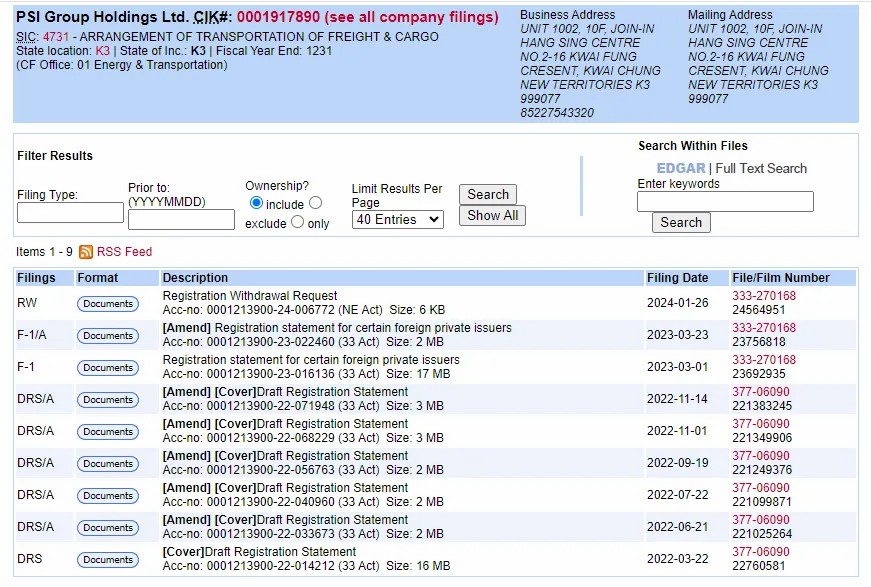871x587 pixels.
Task: Click CF Office 01 Energy & Transportation text
Action: click(122, 65)
